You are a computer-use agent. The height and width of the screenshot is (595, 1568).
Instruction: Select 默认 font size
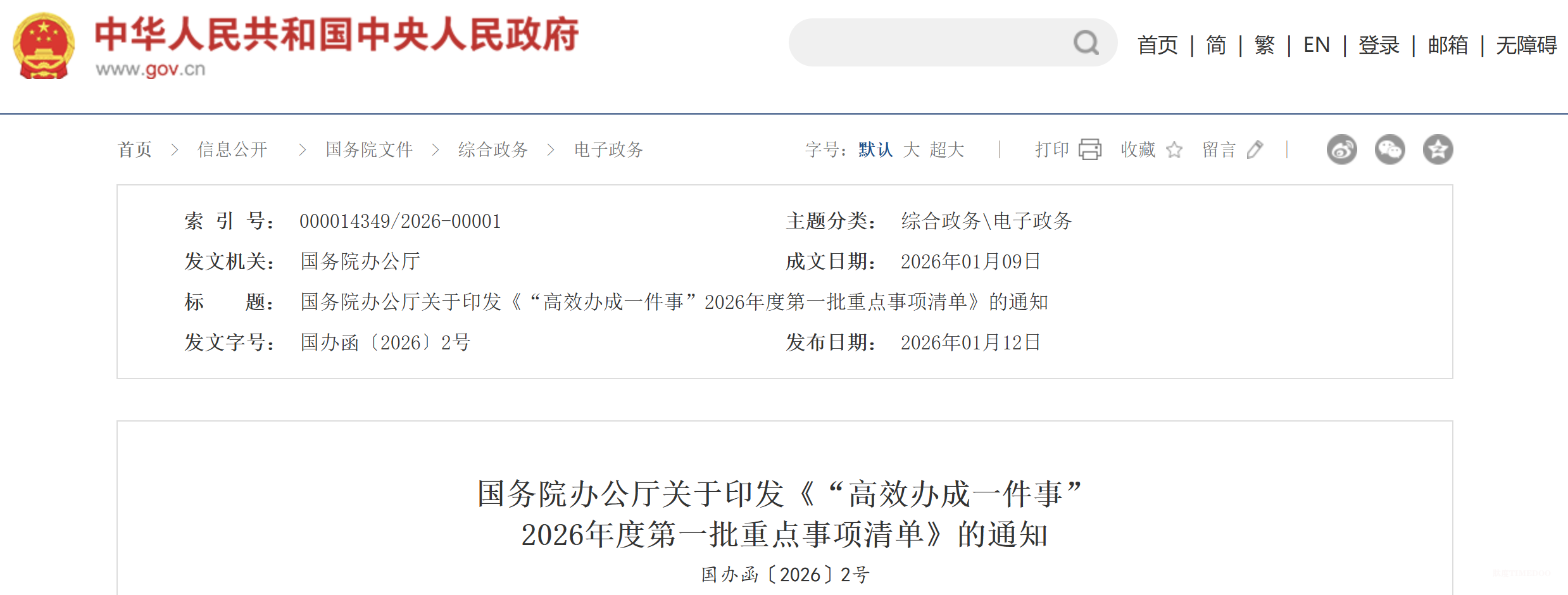875,150
